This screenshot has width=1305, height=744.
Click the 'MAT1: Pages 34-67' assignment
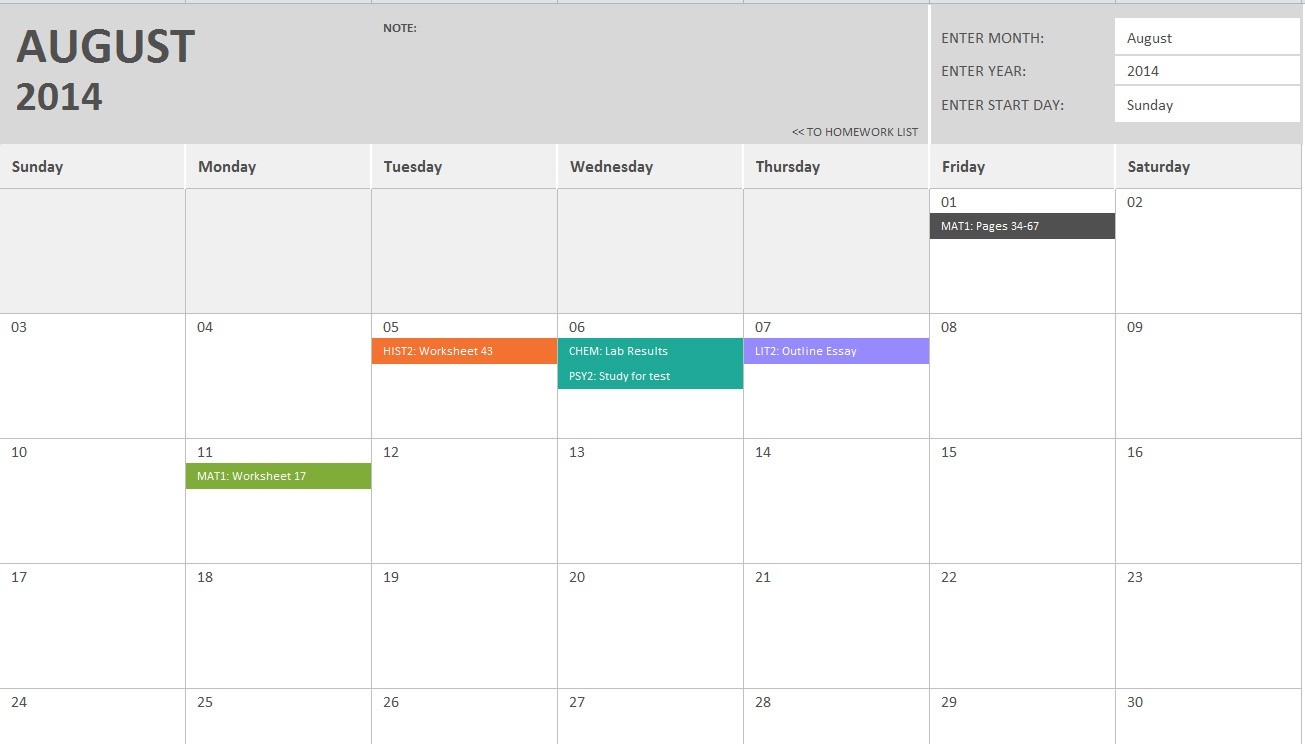[x=1022, y=226]
